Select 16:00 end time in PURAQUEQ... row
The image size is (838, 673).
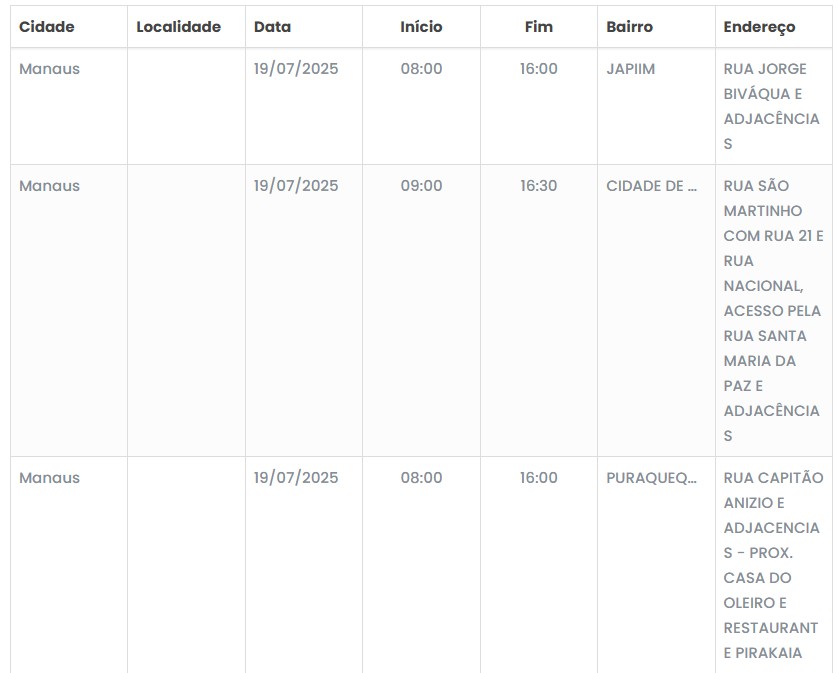(x=538, y=478)
